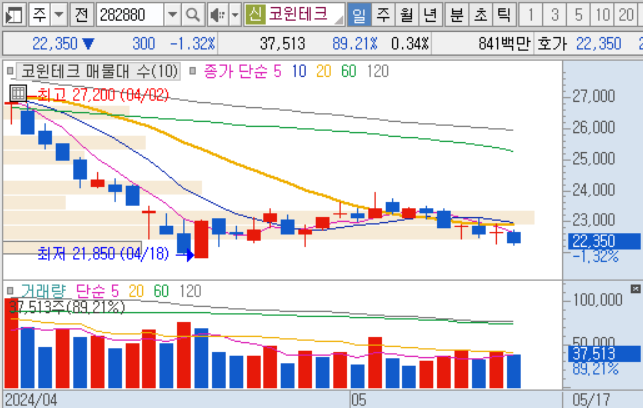Screen dimensions: 643x408
Task: Click the 37,513주(89.21%) volume text
Action: click(67, 307)
